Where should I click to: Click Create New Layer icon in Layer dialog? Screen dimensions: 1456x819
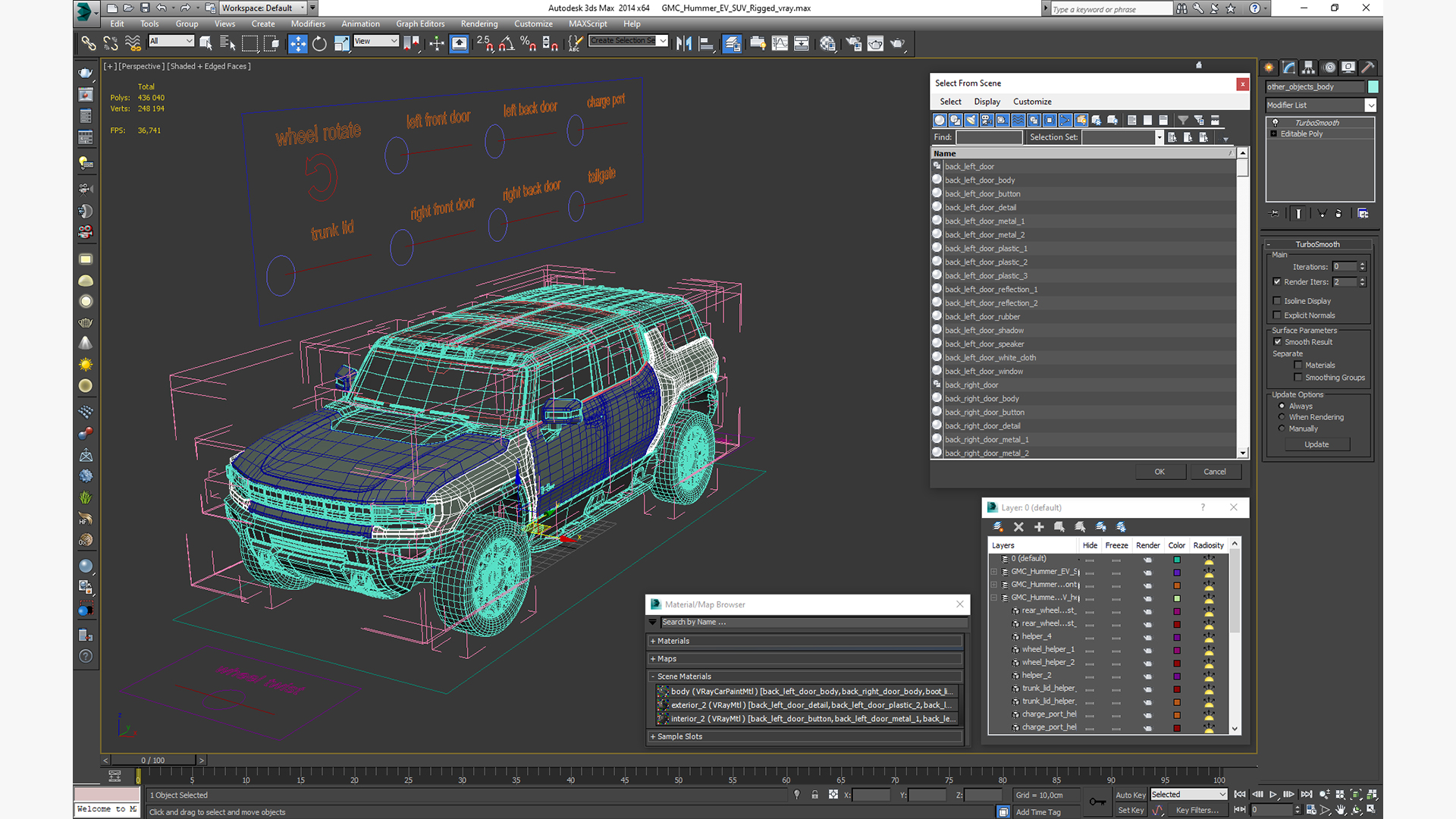pos(998,527)
